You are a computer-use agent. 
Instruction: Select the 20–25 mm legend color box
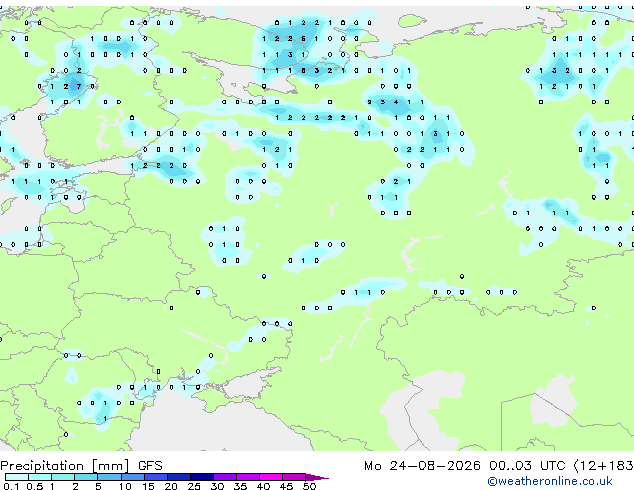tap(179, 477)
